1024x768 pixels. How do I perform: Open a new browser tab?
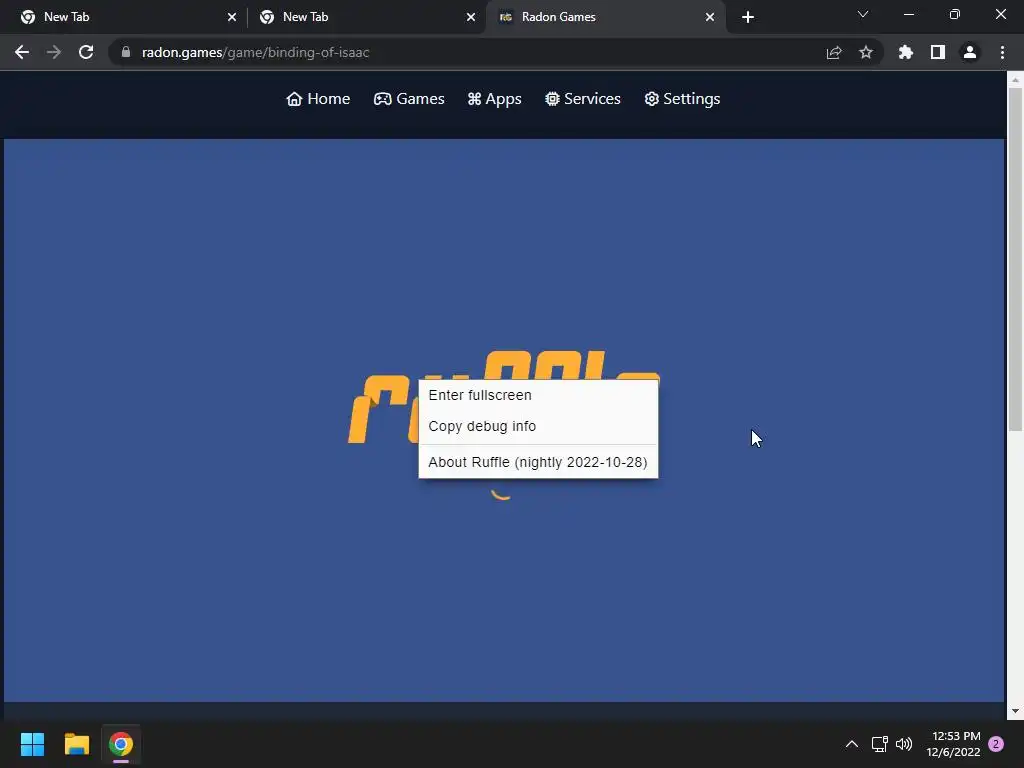(x=748, y=17)
